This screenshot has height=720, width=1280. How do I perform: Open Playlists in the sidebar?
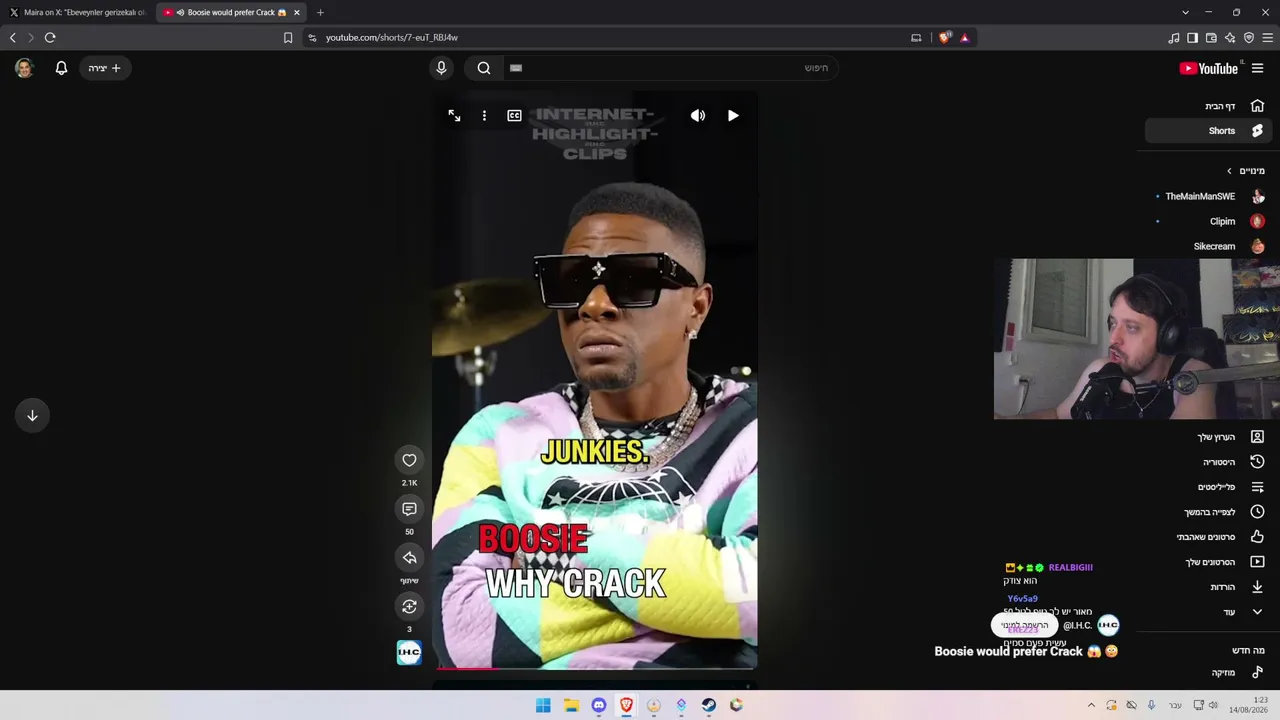click(1208, 487)
